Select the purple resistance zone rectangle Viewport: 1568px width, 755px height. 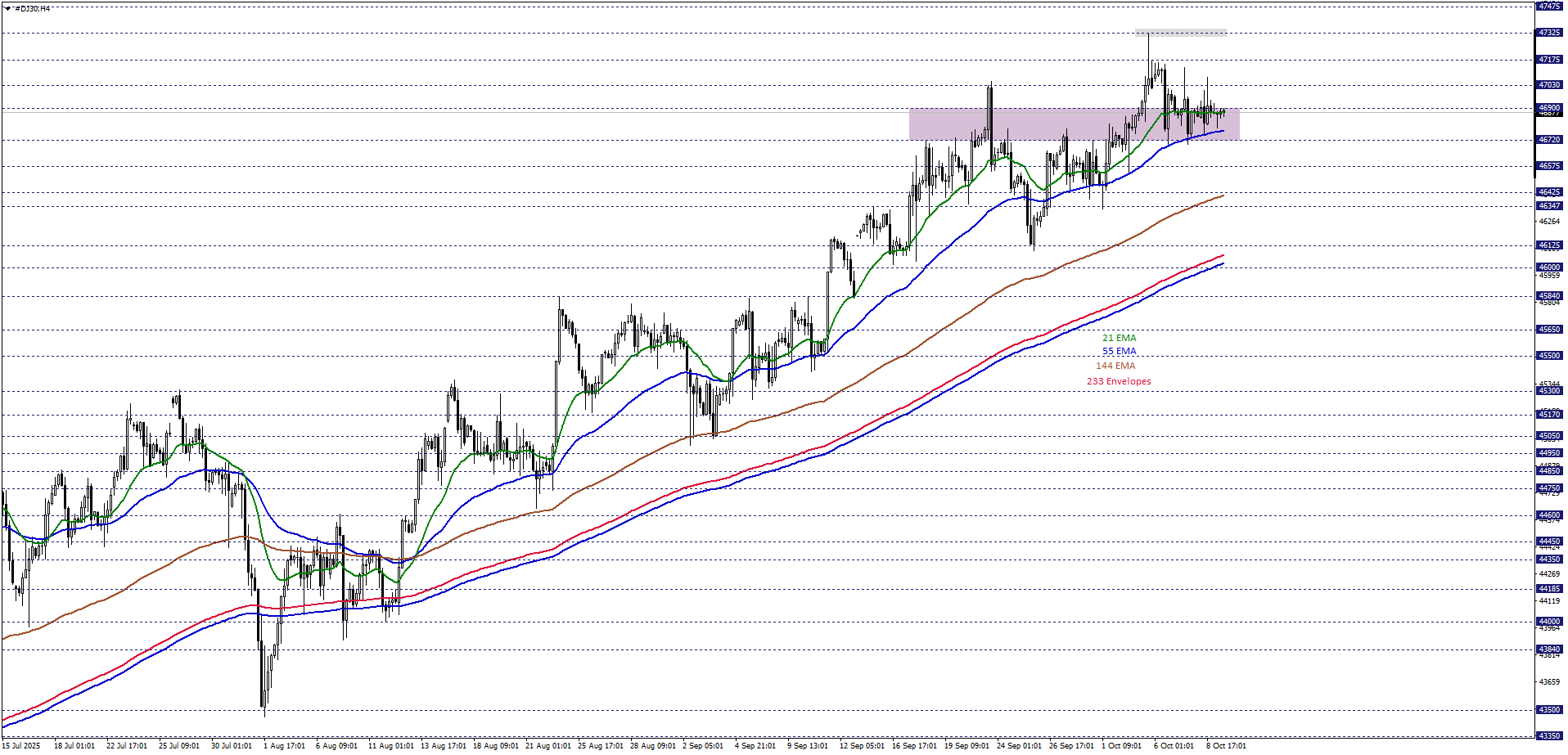click(x=949, y=124)
